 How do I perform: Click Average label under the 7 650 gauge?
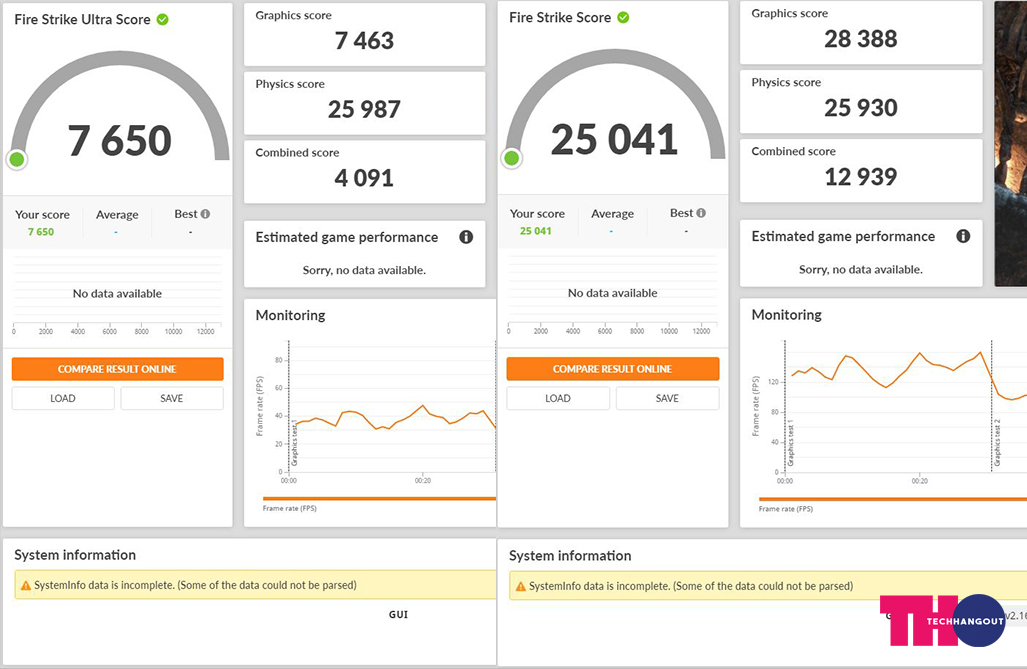(117, 215)
